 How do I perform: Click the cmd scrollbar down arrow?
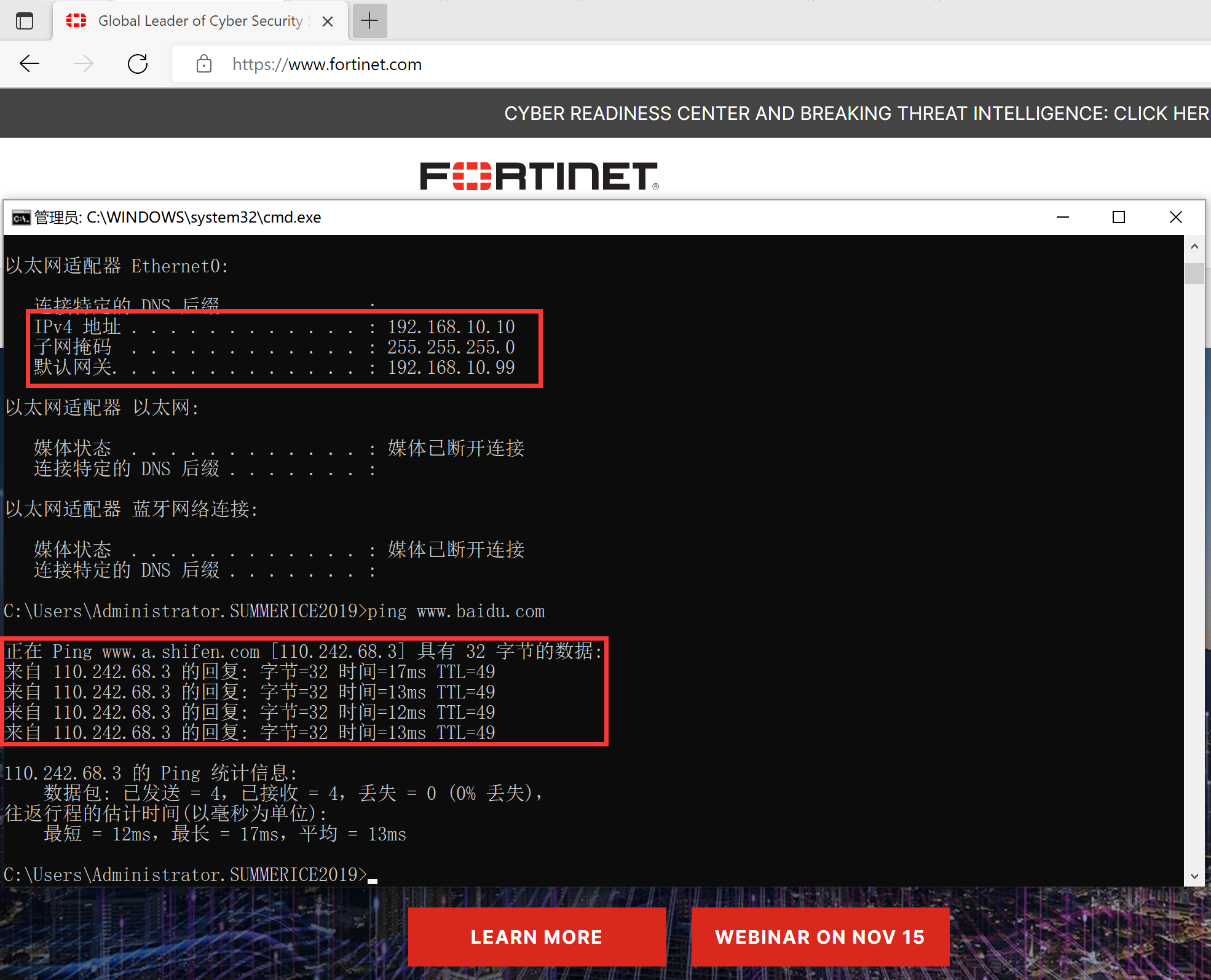pos(1194,876)
